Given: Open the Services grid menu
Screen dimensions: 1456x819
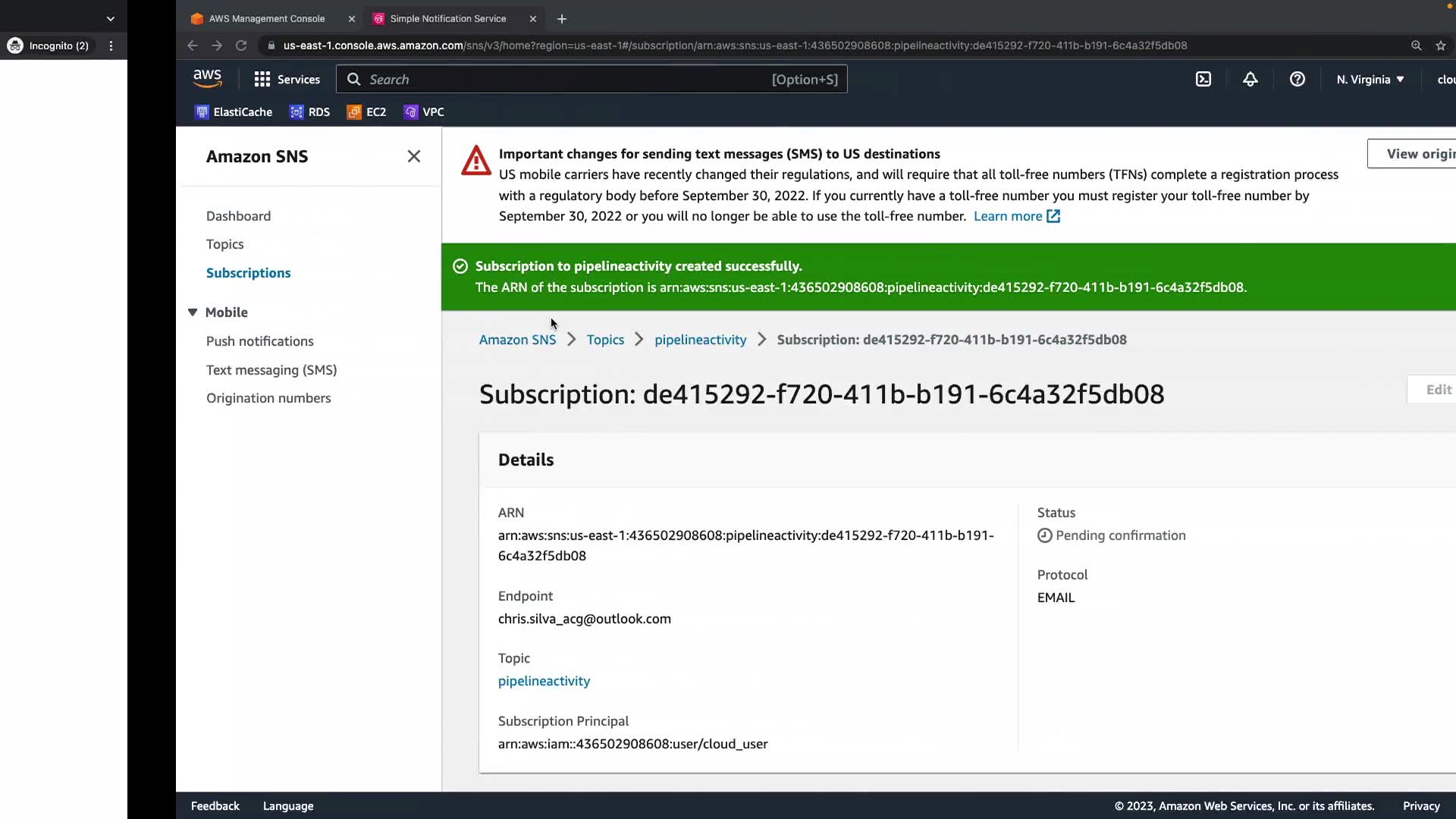Looking at the screenshot, I should click(287, 80).
